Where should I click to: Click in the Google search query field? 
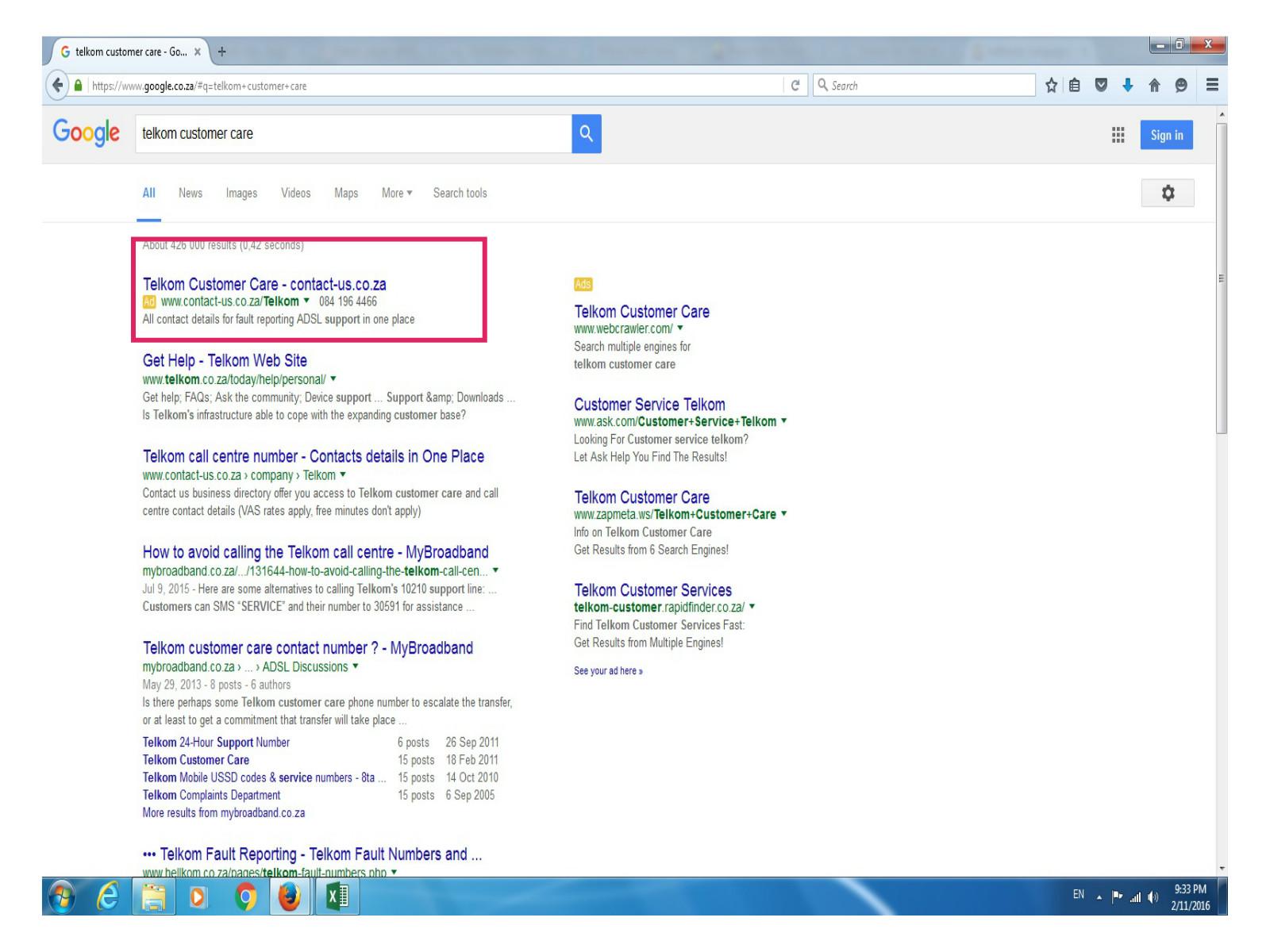353,134
